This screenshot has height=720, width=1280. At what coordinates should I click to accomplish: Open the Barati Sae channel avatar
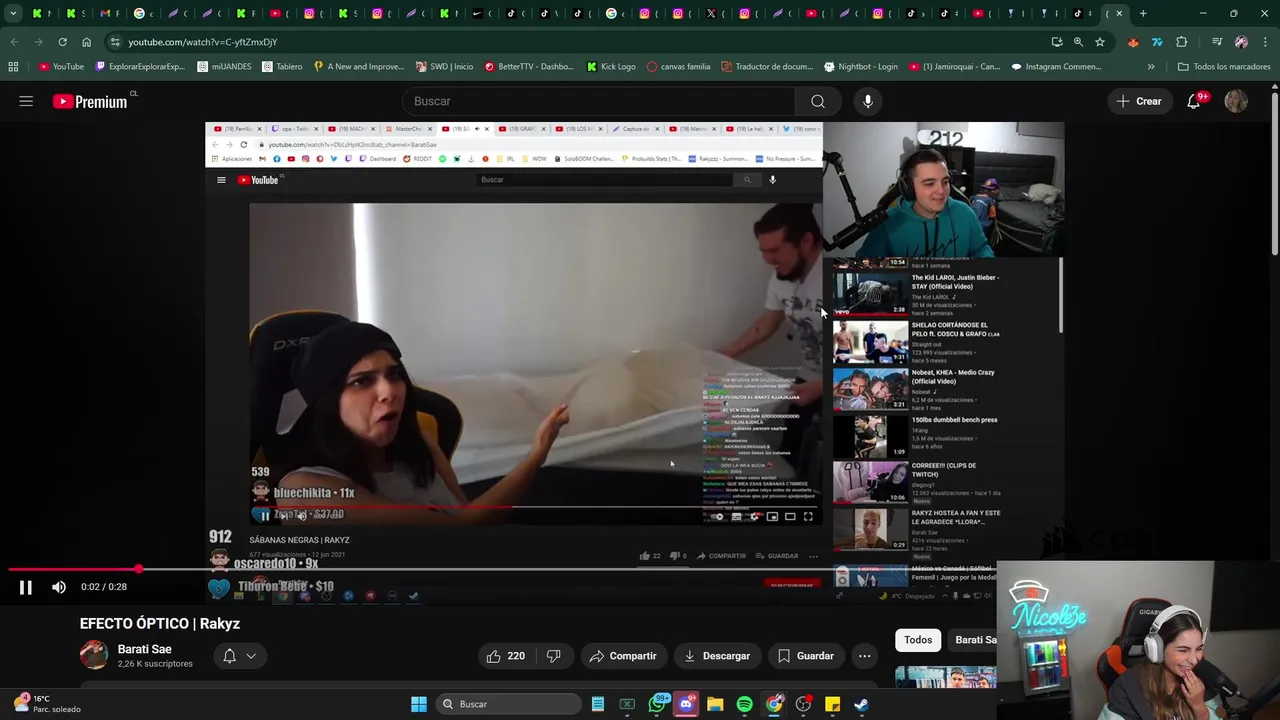point(94,655)
